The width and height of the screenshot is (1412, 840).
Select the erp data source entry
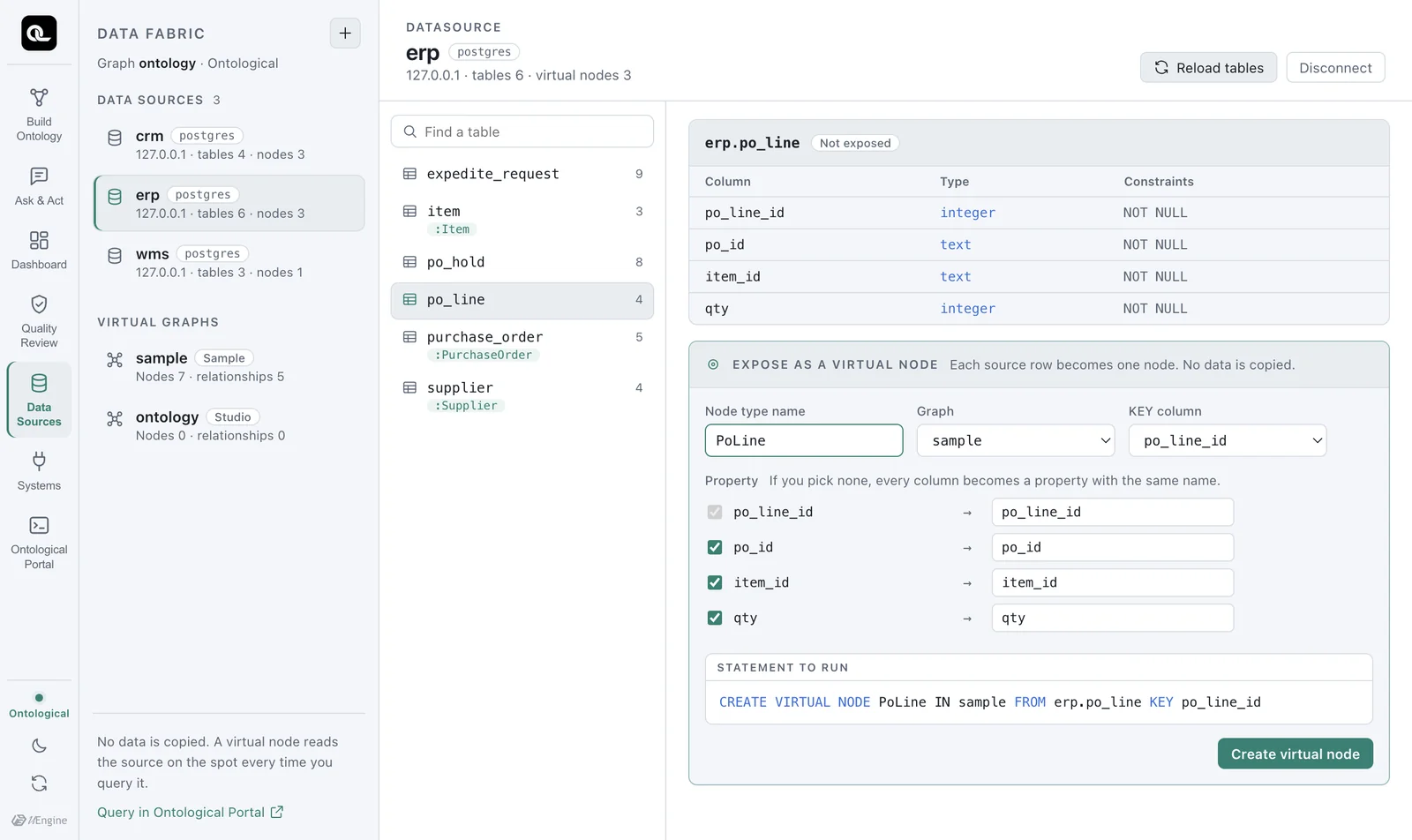[229, 203]
